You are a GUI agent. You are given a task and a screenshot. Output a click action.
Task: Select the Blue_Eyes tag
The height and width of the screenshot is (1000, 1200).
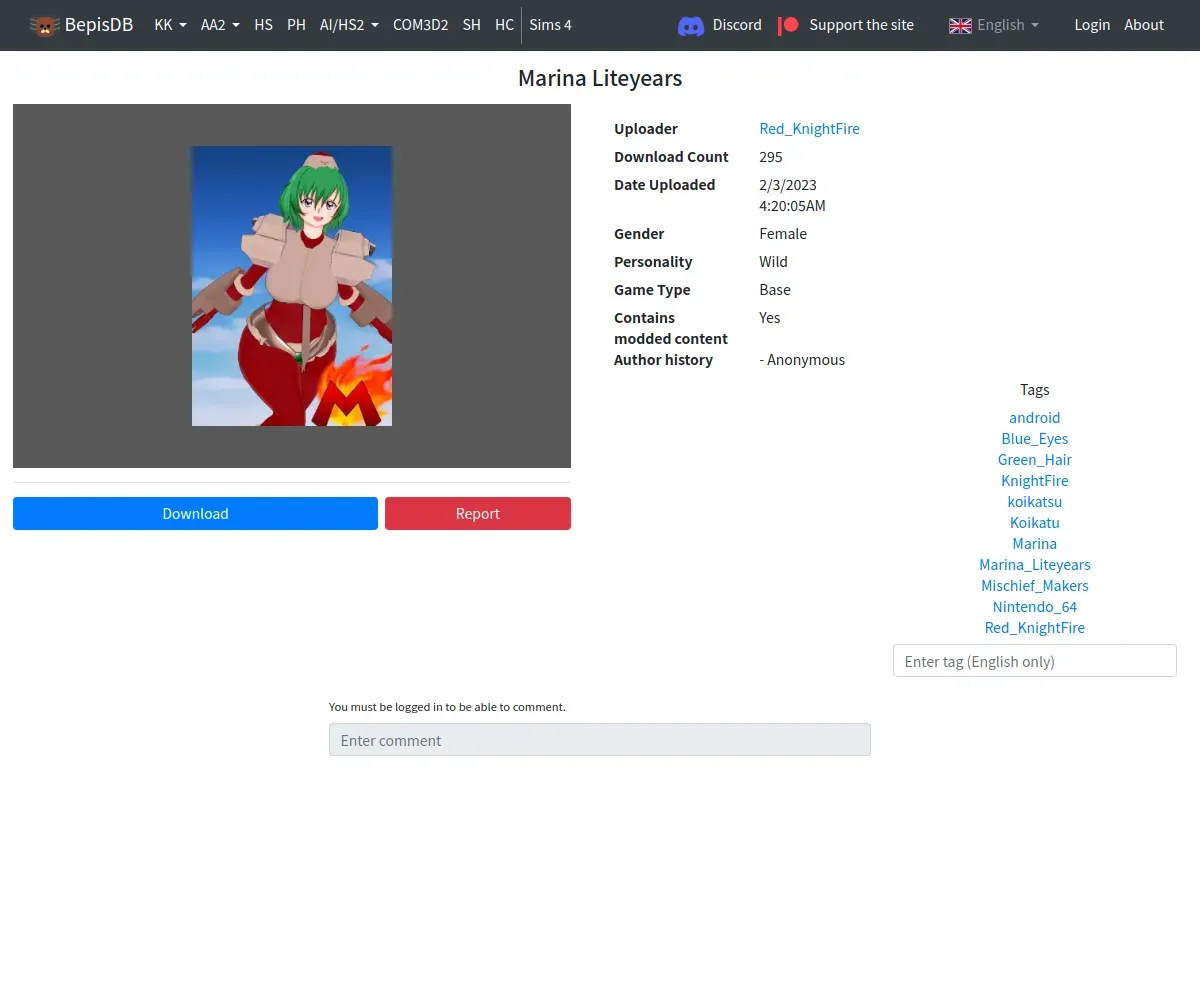click(x=1035, y=439)
